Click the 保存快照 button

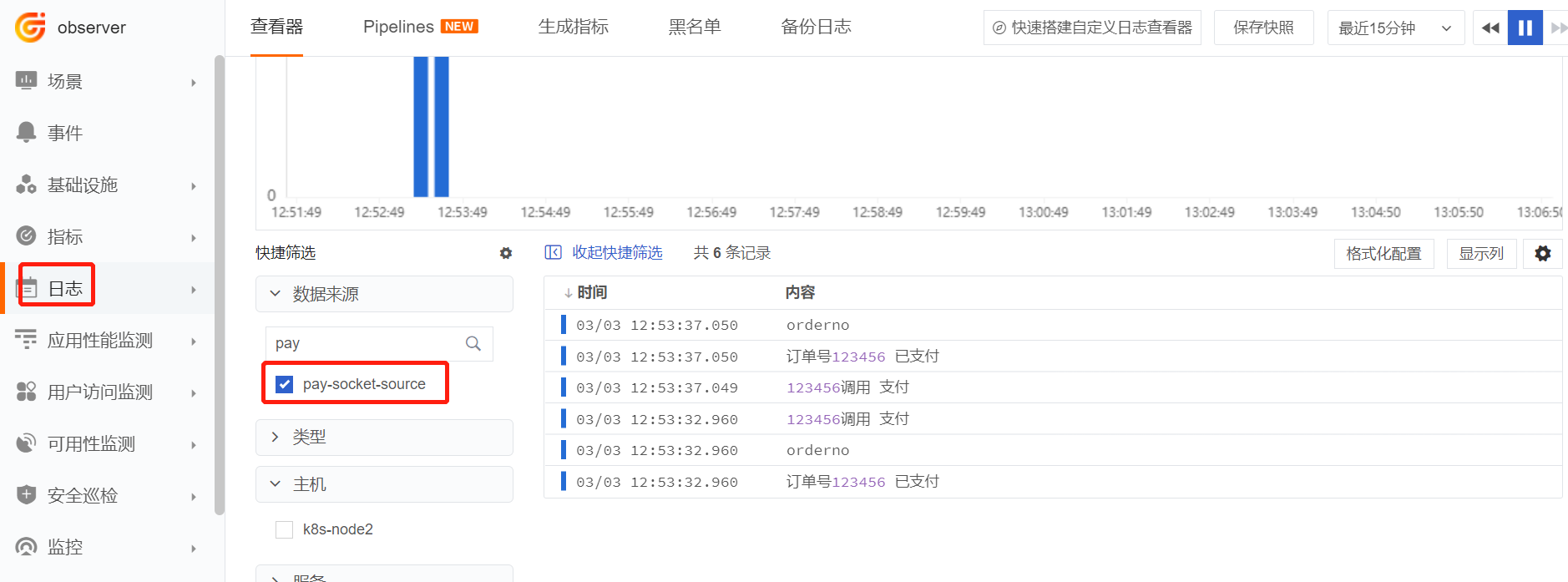pos(1263,28)
